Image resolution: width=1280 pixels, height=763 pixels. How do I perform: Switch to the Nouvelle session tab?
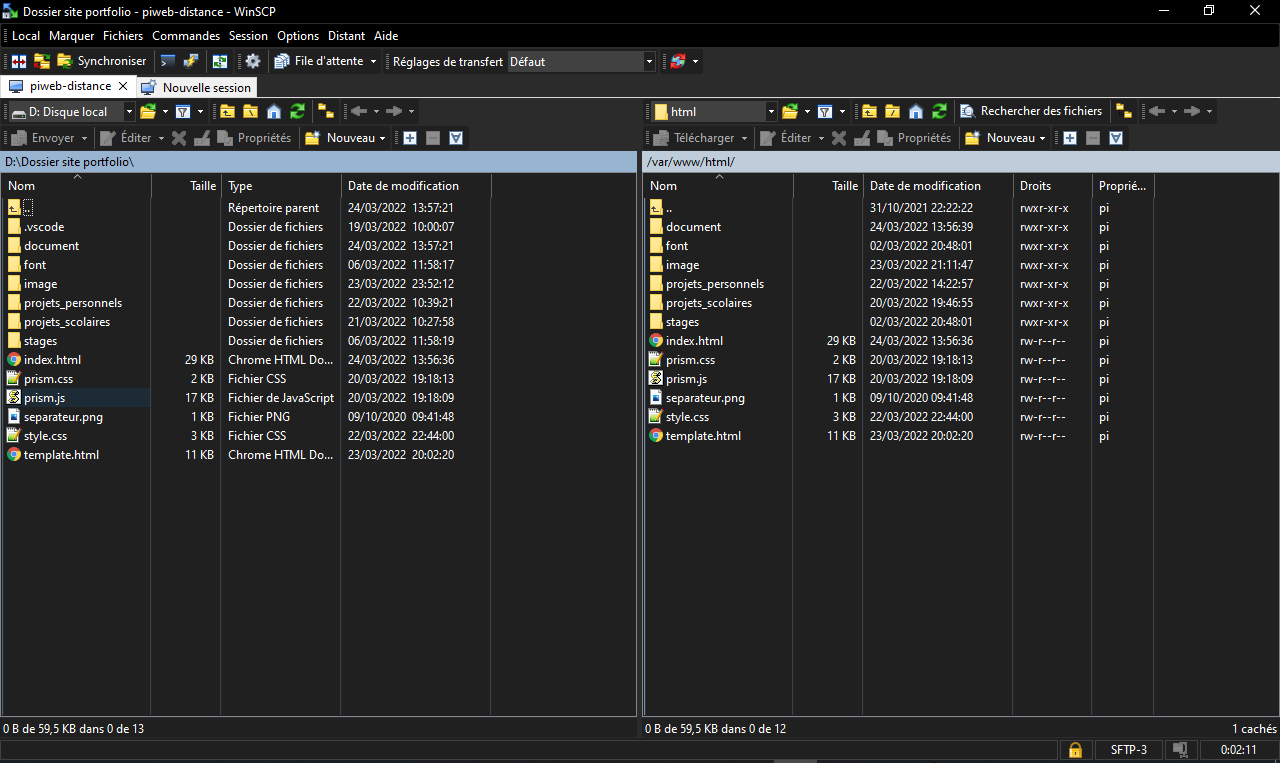197,87
